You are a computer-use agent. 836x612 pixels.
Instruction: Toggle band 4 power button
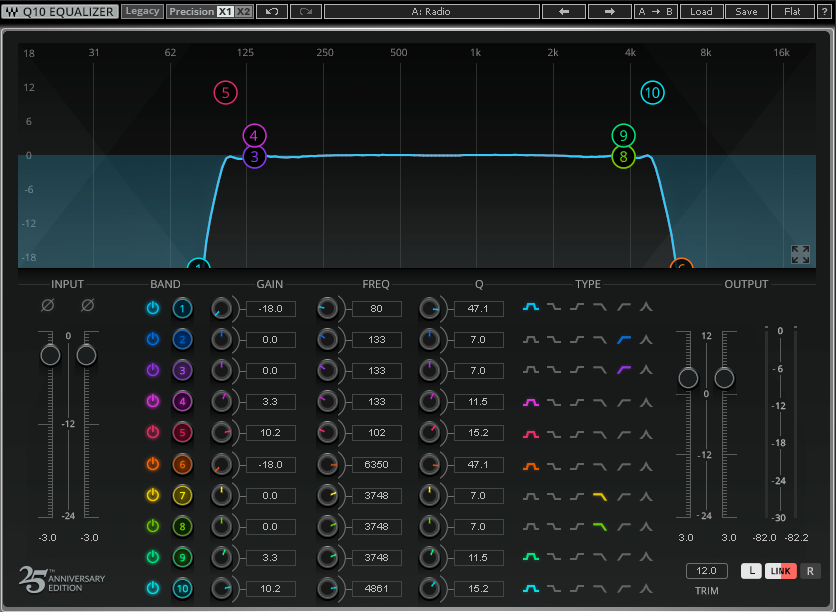click(153, 400)
